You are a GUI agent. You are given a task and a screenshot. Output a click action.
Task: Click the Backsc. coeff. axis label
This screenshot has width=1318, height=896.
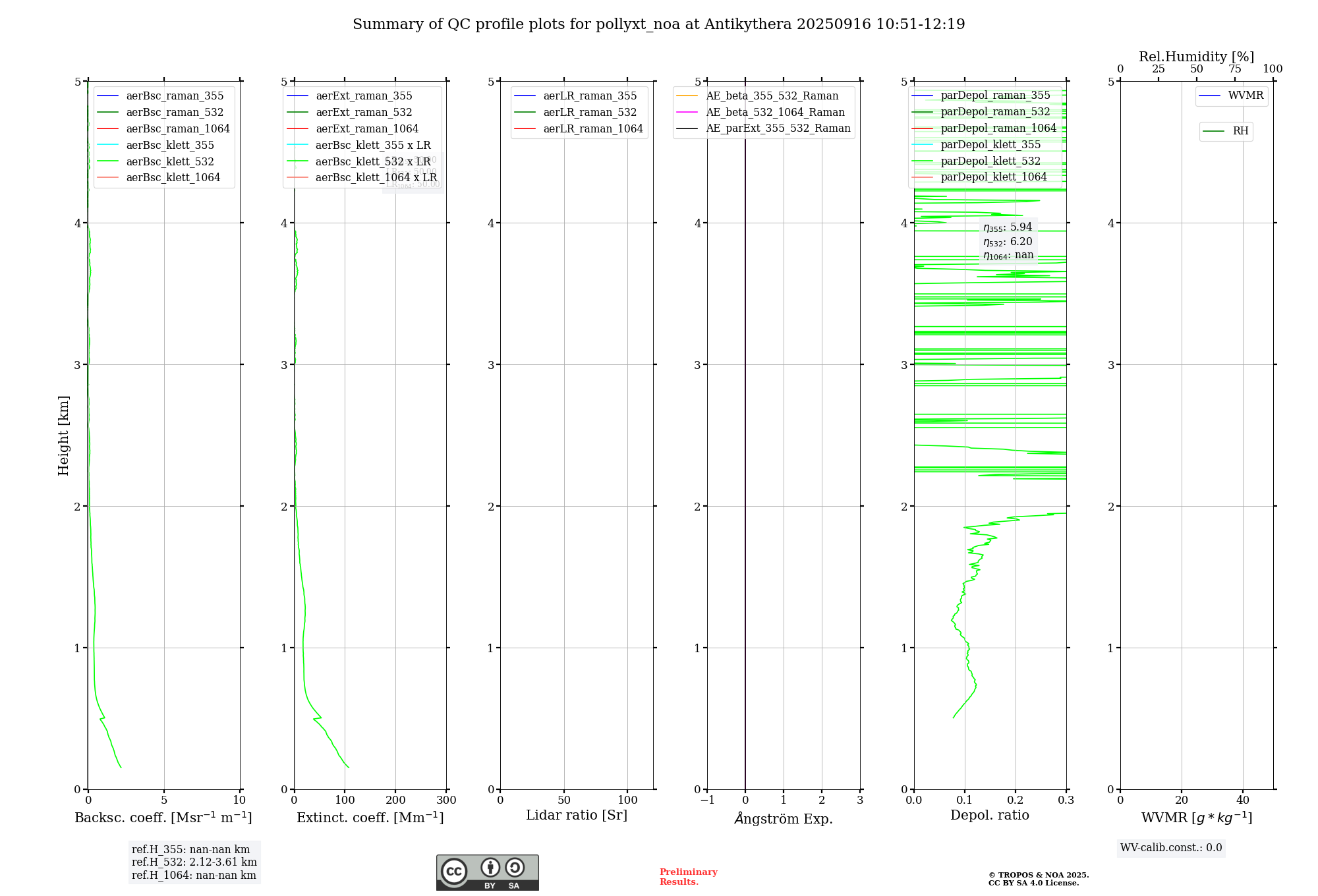click(163, 817)
